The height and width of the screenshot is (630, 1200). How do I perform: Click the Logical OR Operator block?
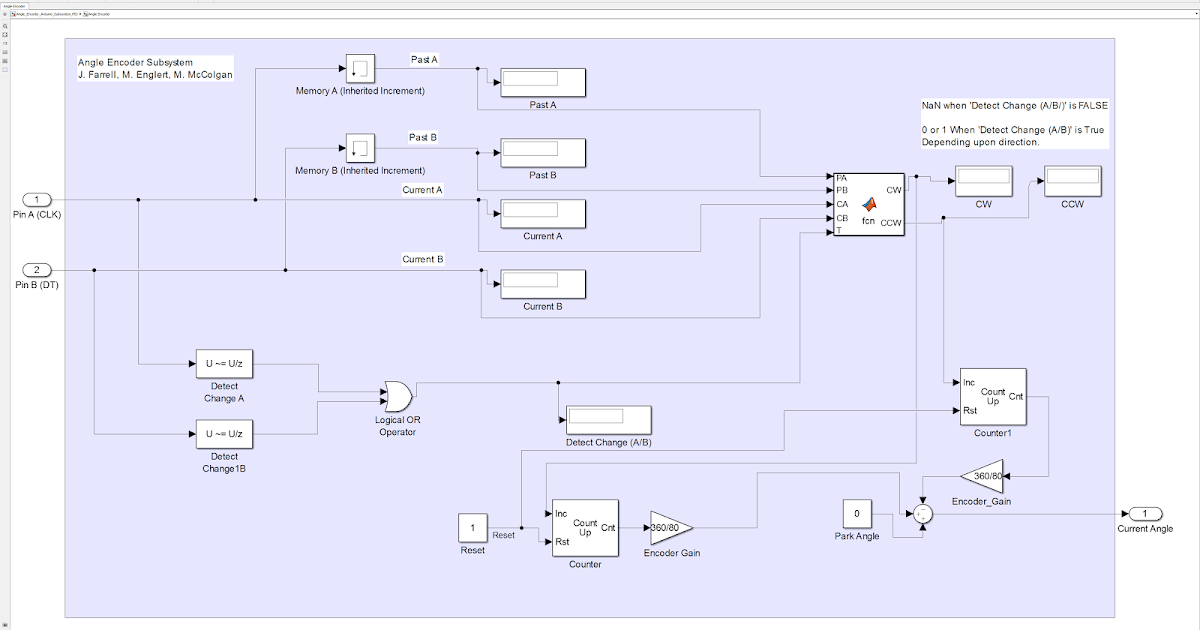396,398
